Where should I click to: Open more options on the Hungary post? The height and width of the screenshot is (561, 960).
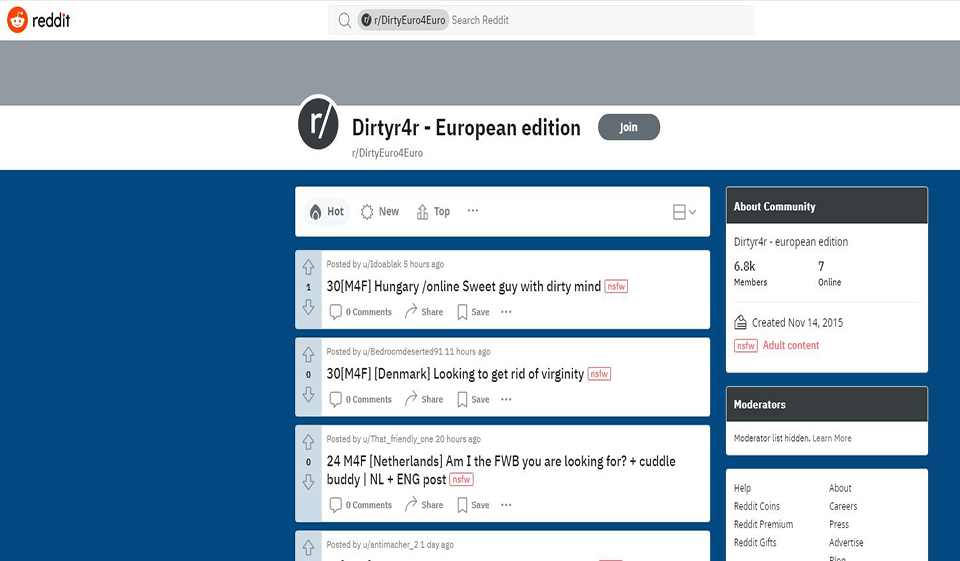coord(506,312)
